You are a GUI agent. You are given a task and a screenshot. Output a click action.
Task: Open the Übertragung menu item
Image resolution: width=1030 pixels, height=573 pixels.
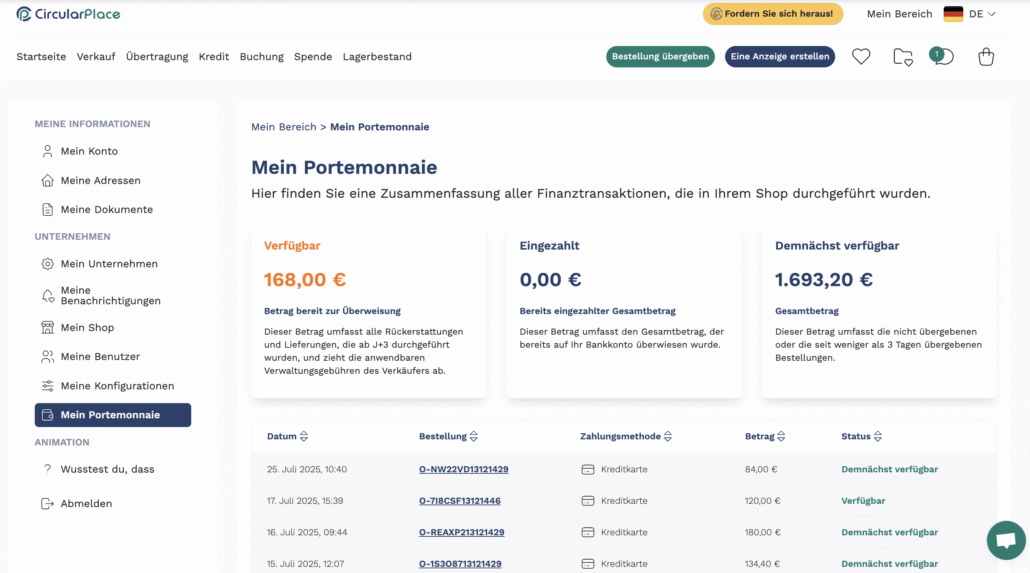click(157, 57)
